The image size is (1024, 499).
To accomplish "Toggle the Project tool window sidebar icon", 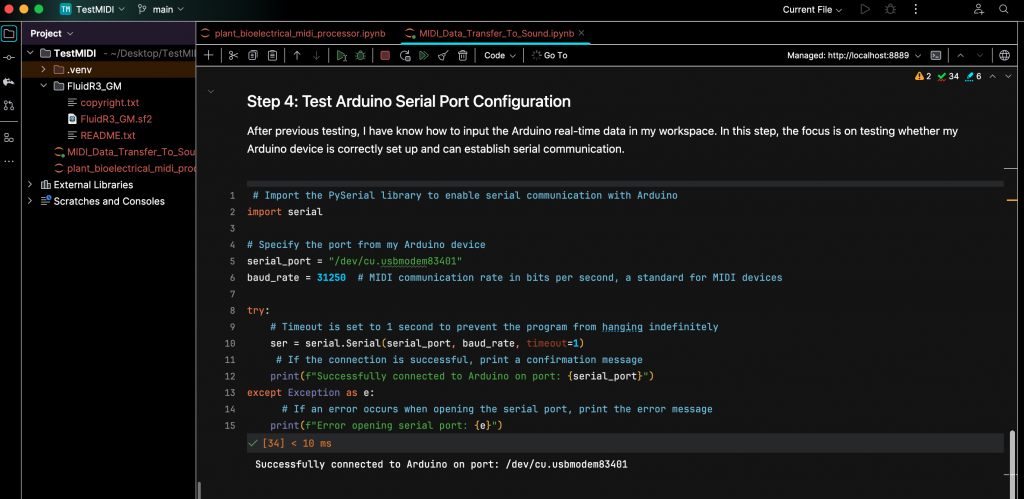I will click(9, 33).
